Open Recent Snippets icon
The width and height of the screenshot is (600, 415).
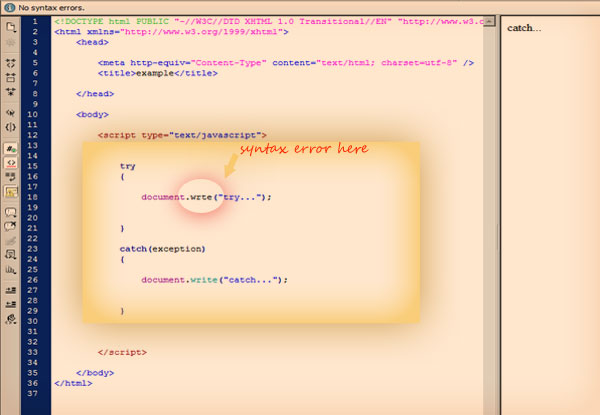(11, 255)
